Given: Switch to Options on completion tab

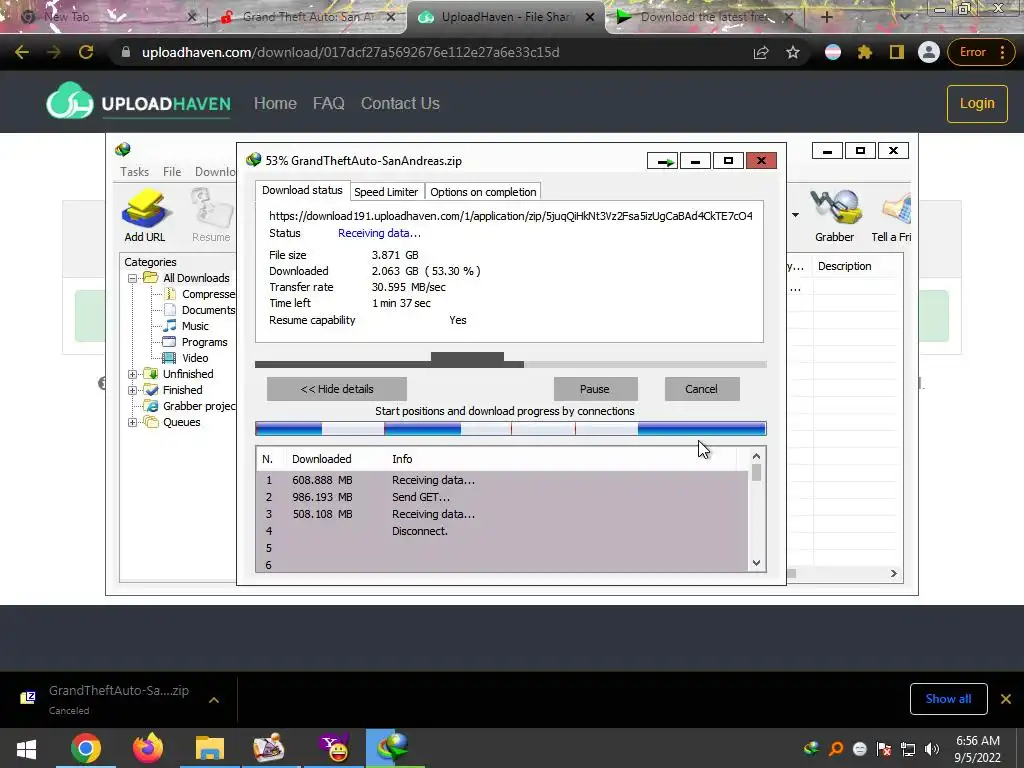Looking at the screenshot, I should point(483,192).
